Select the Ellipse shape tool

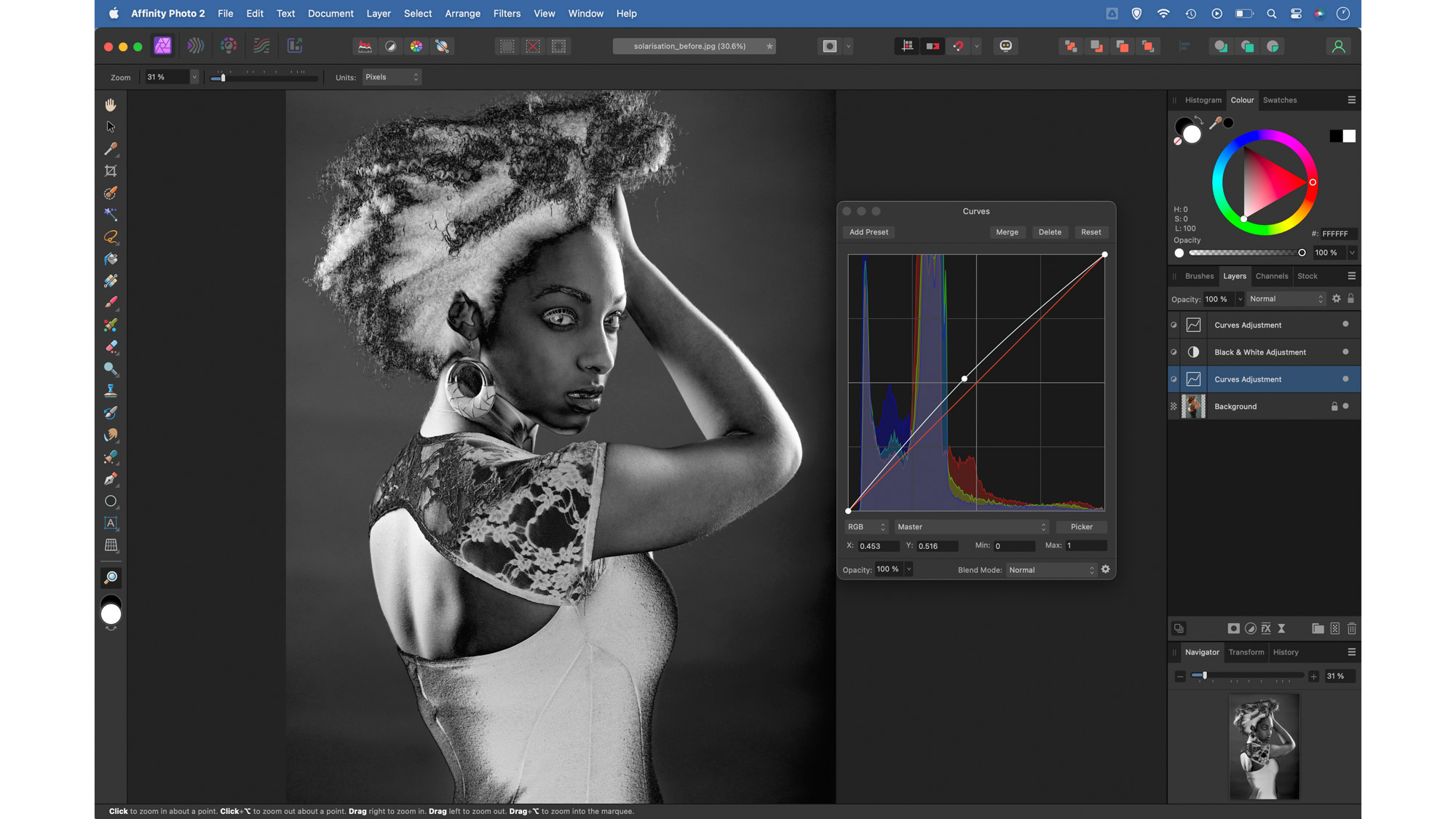[111, 502]
